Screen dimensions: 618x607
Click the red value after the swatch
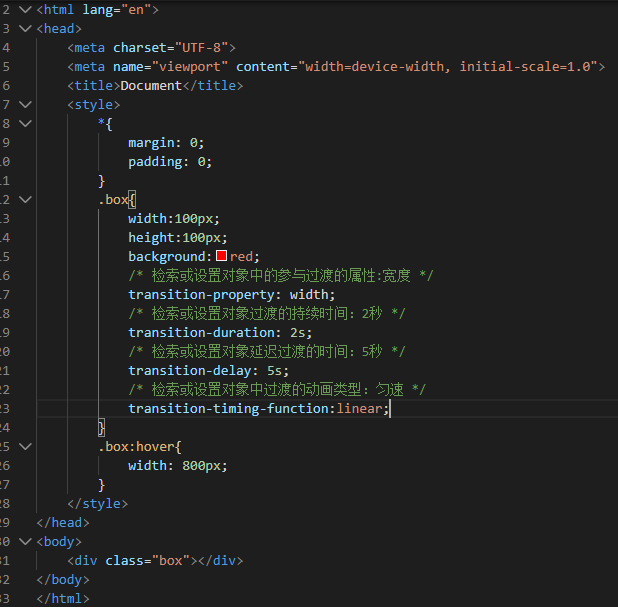pos(241,257)
